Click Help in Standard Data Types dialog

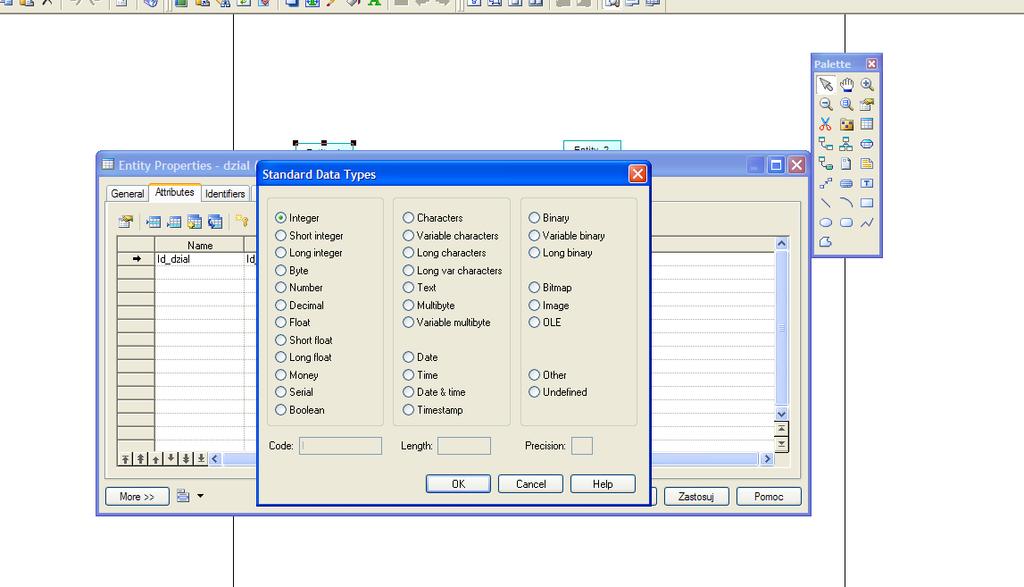click(603, 484)
